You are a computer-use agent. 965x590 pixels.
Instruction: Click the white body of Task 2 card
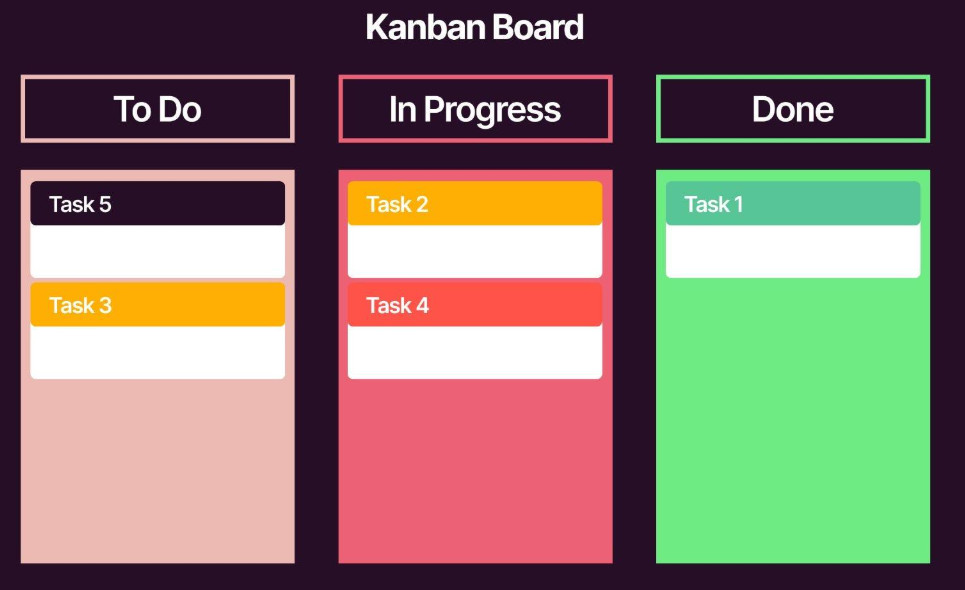tap(475, 251)
